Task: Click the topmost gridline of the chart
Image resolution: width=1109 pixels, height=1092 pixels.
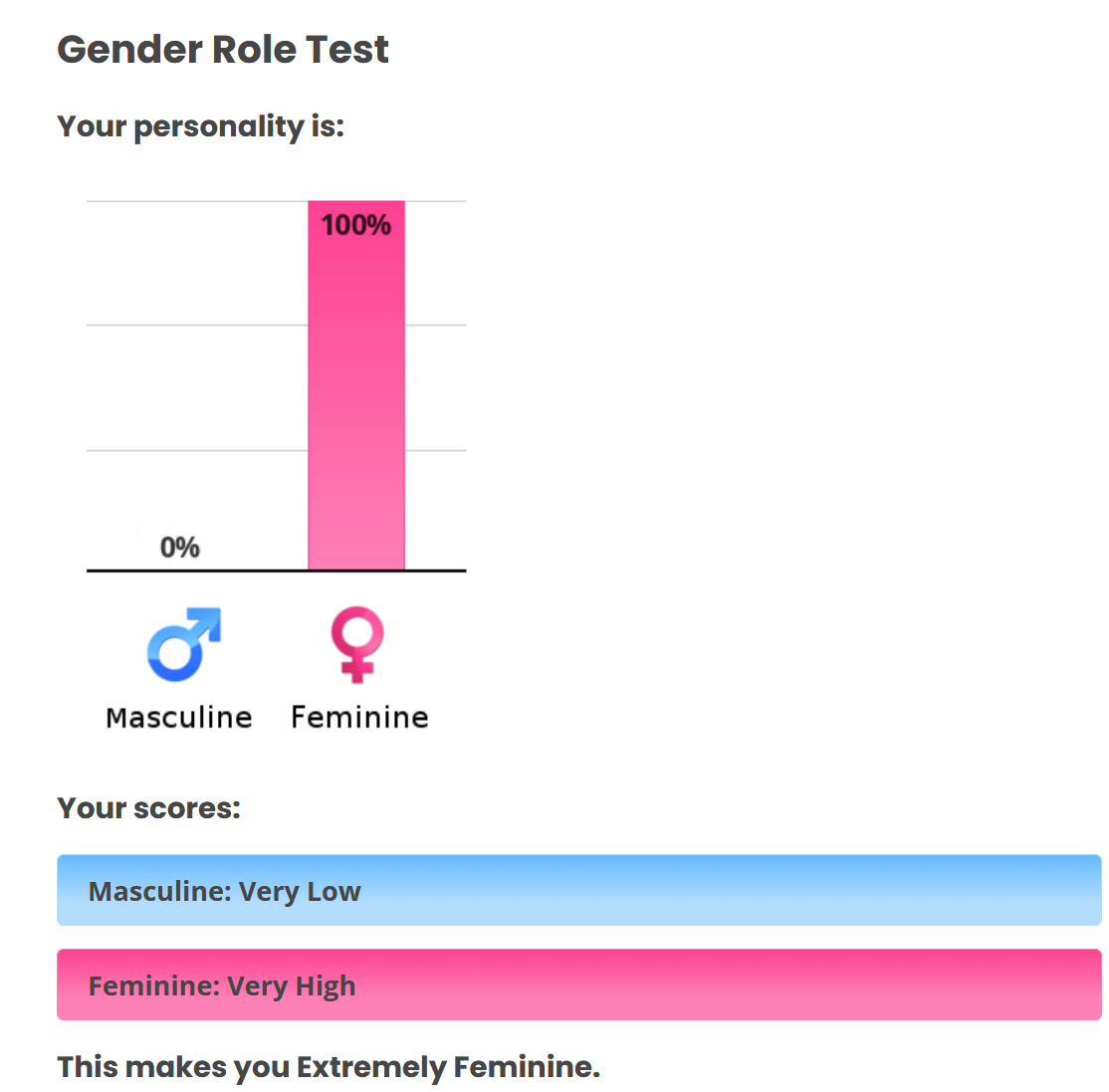Action: (199, 201)
